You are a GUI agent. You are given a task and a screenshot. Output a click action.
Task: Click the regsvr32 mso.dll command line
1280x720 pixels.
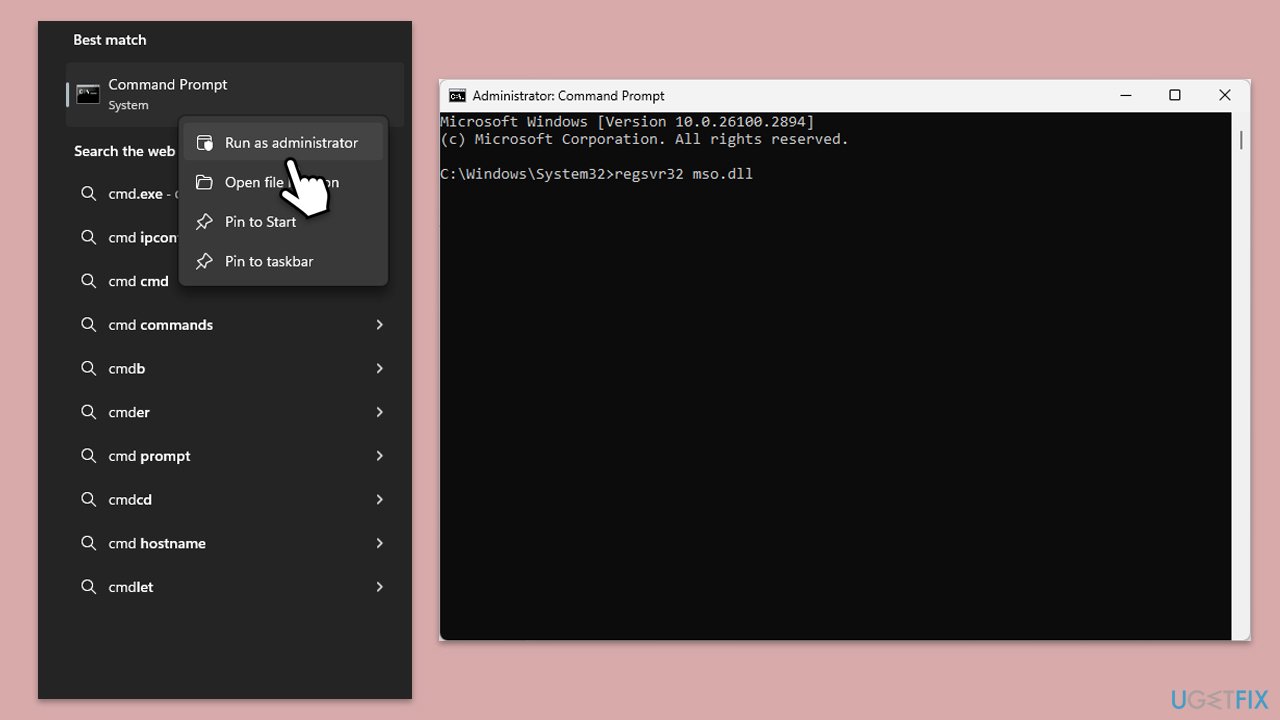(x=596, y=174)
